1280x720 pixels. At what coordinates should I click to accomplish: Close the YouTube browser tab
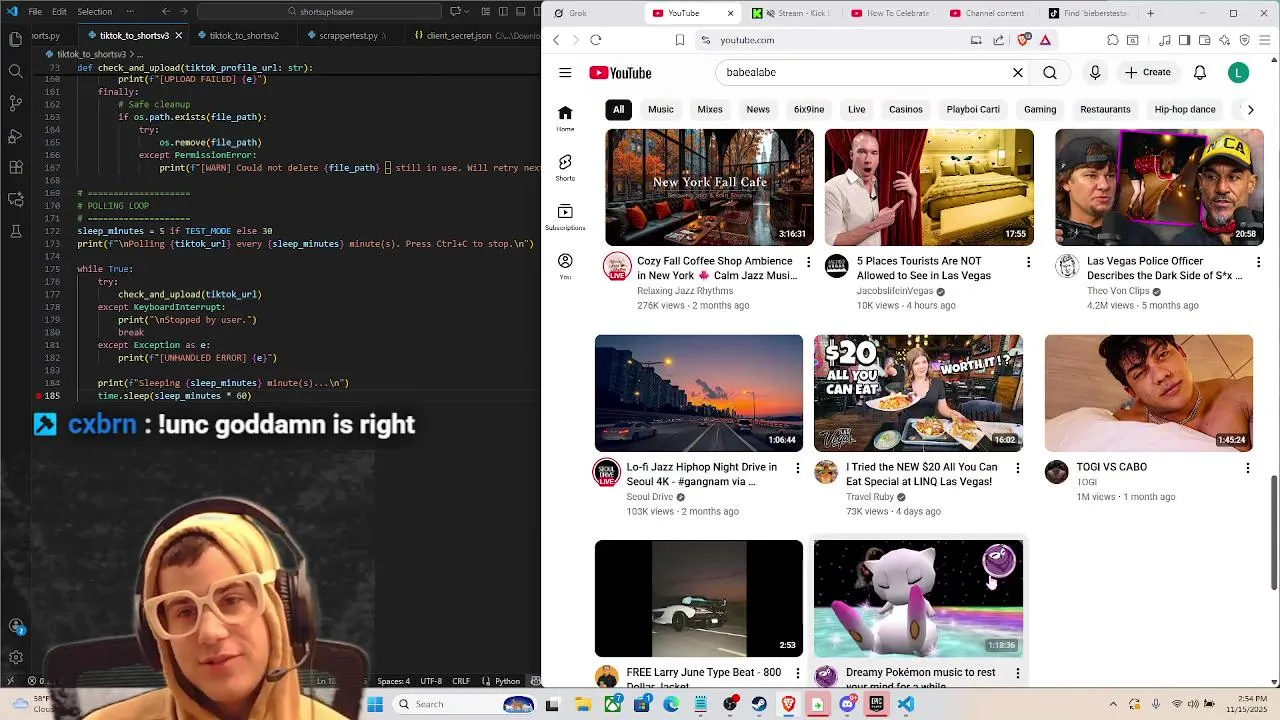730,13
